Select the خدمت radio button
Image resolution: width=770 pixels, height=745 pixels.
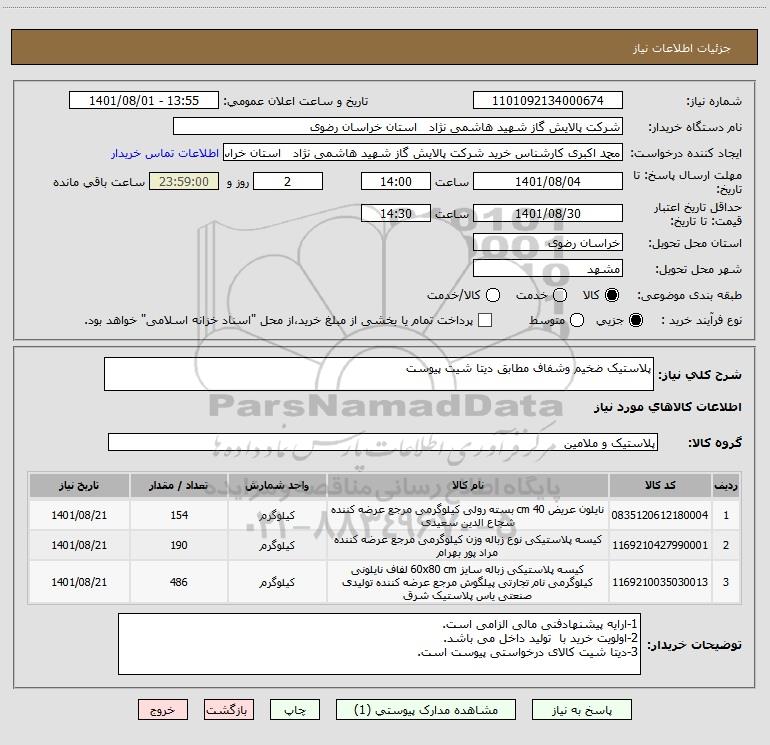point(560,295)
